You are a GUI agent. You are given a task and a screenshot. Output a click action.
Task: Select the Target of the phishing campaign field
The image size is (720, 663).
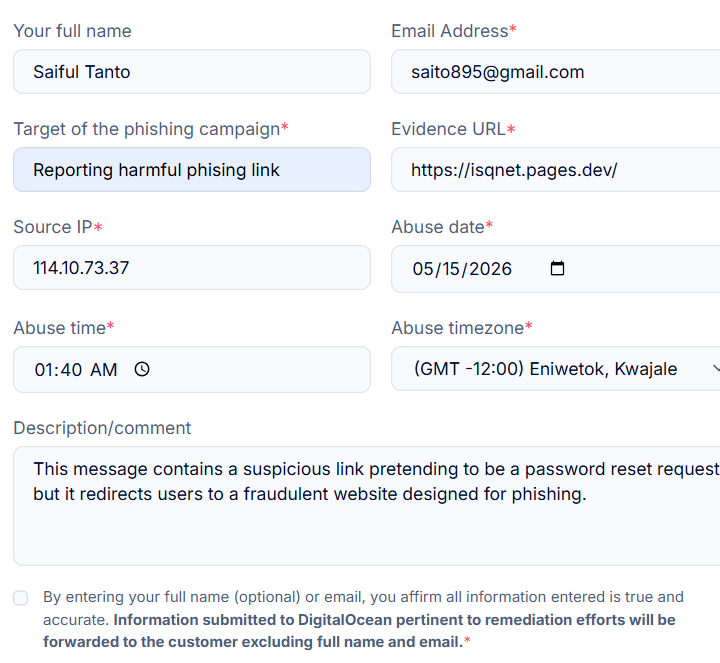pyautogui.click(x=192, y=169)
